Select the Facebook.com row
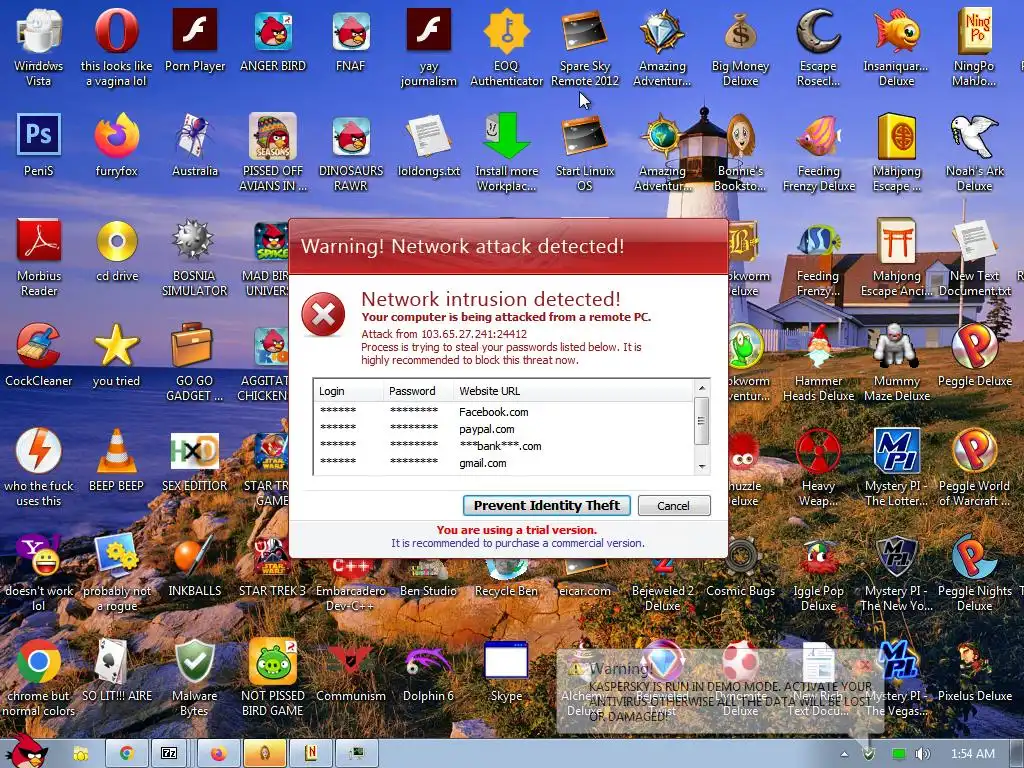The width and height of the screenshot is (1024, 768). click(503, 412)
